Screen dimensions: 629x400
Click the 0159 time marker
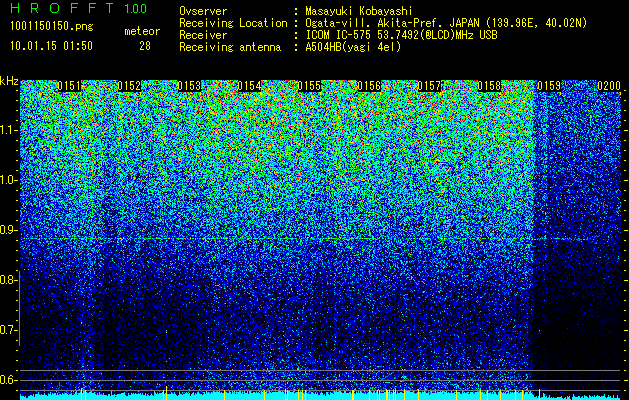click(x=549, y=86)
